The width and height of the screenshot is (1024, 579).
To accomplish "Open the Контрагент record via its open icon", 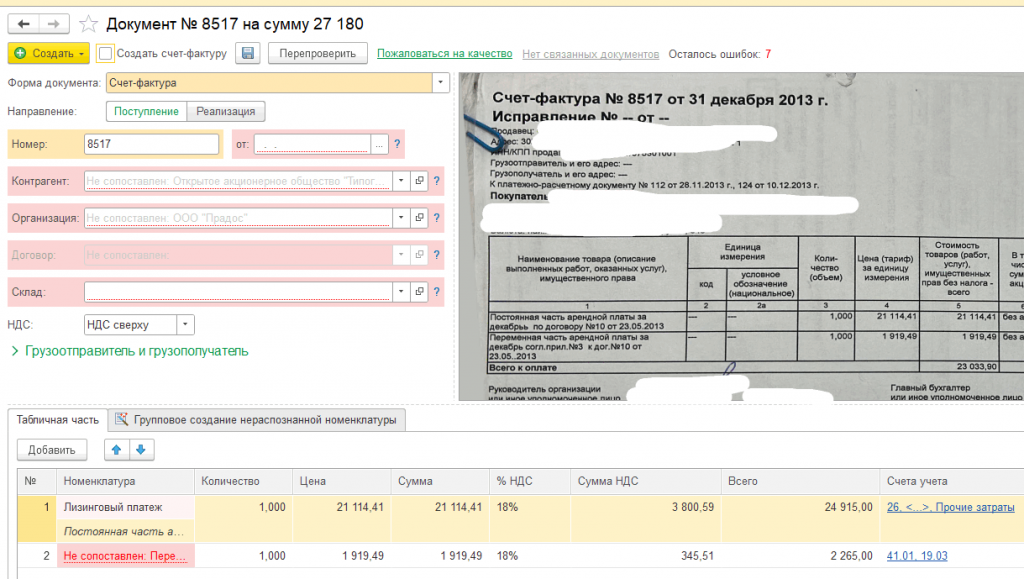I will 419,181.
